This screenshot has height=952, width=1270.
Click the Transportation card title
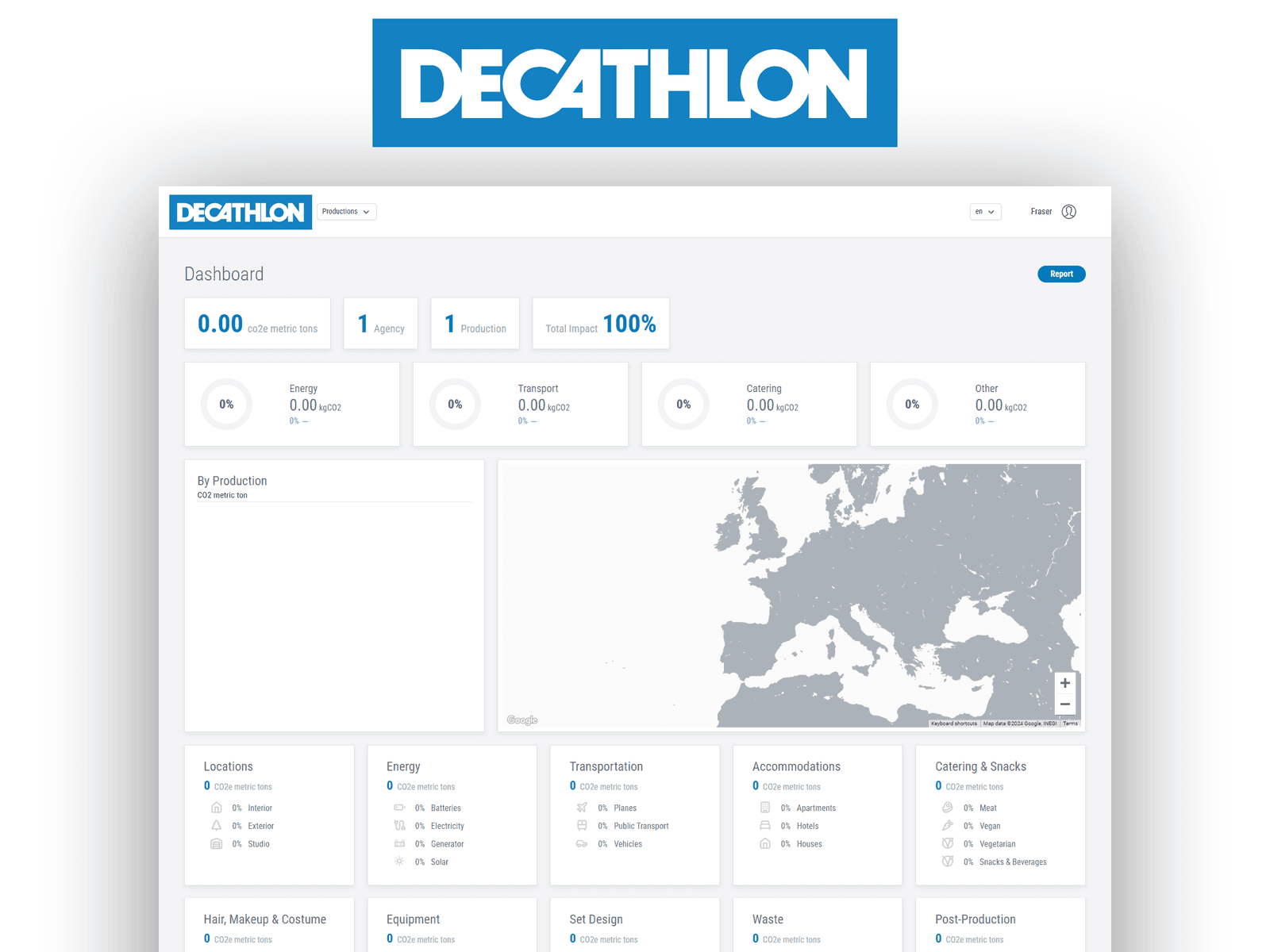606,766
